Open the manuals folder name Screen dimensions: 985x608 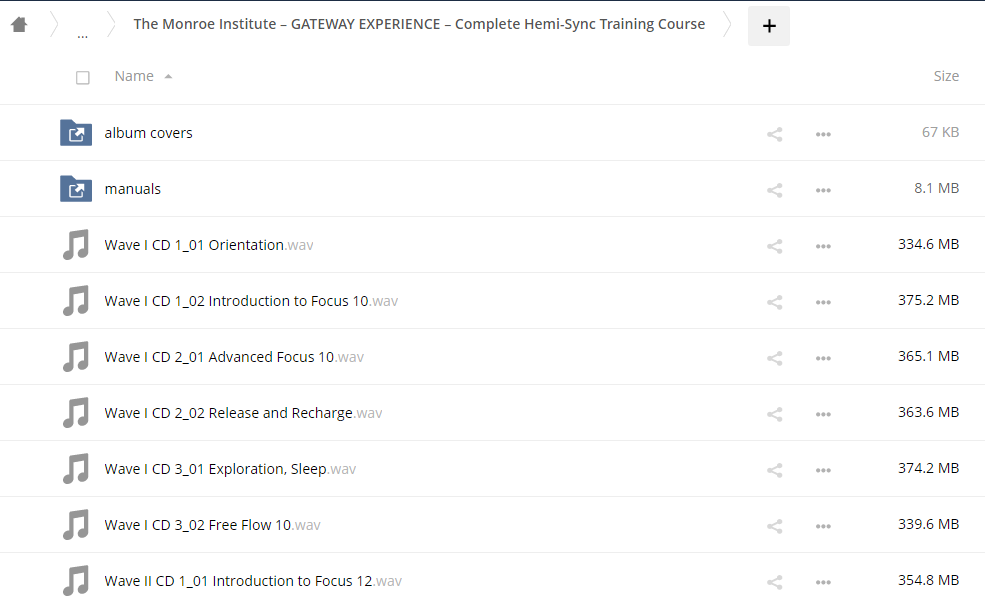133,189
